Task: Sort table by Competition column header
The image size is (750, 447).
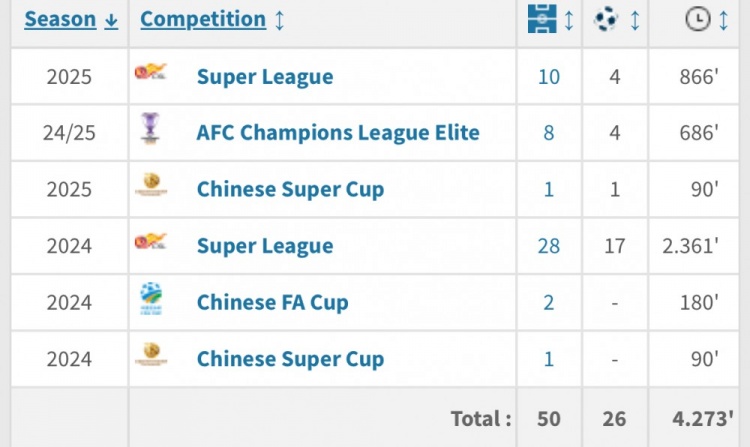Action: (203, 19)
